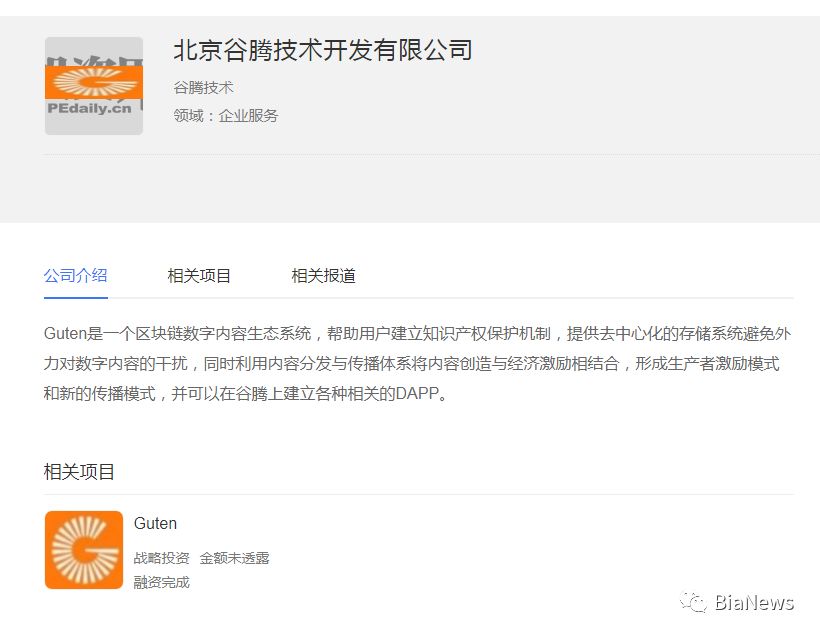820x636 pixels.
Task: Open the Guten project orange logo icon
Action: [x=84, y=550]
